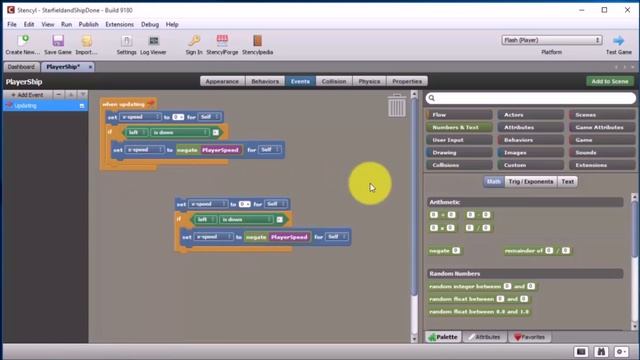
Task: Open Stencylpedia book icon
Action: [257, 41]
